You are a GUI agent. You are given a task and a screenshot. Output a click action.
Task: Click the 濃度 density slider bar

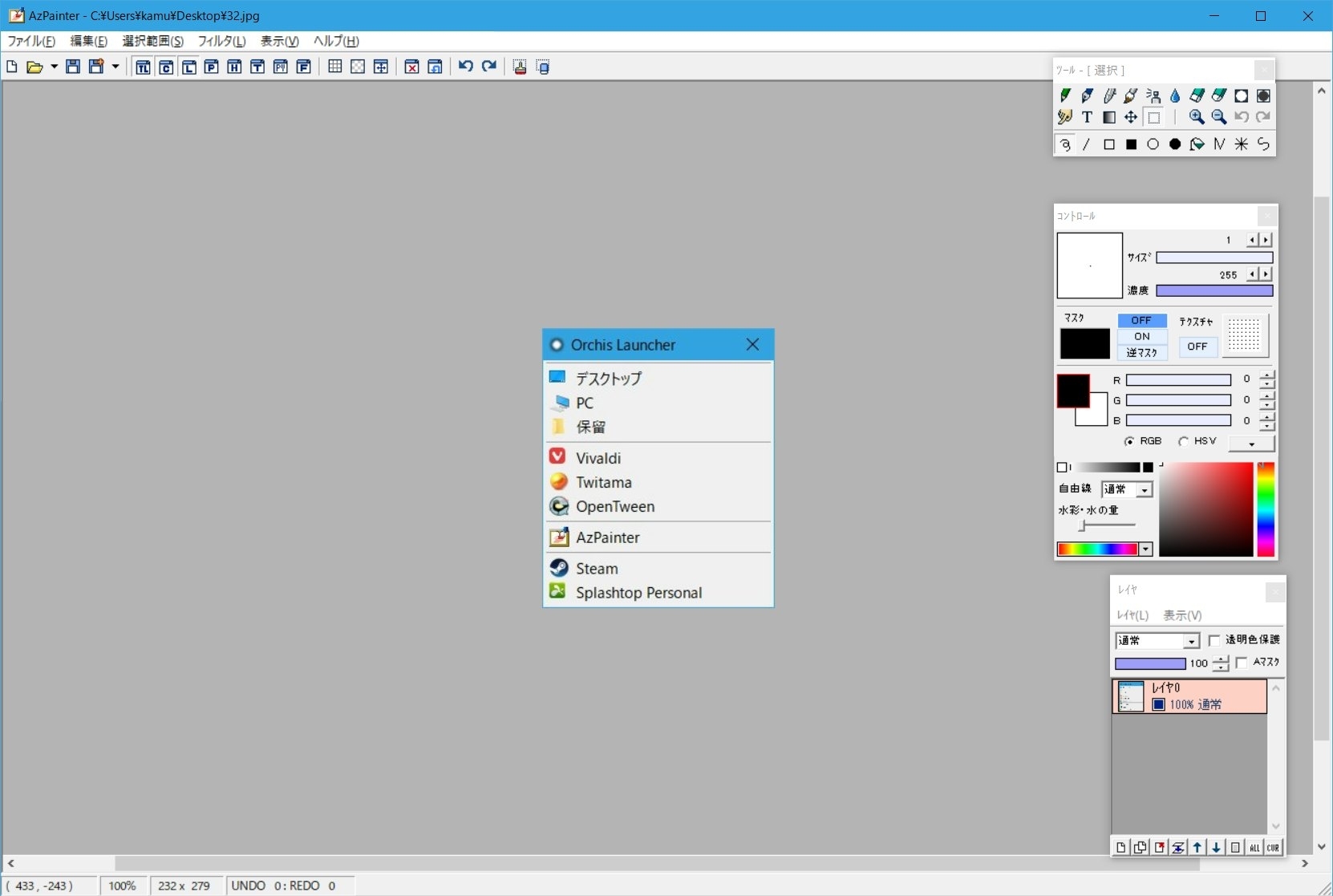1214,290
